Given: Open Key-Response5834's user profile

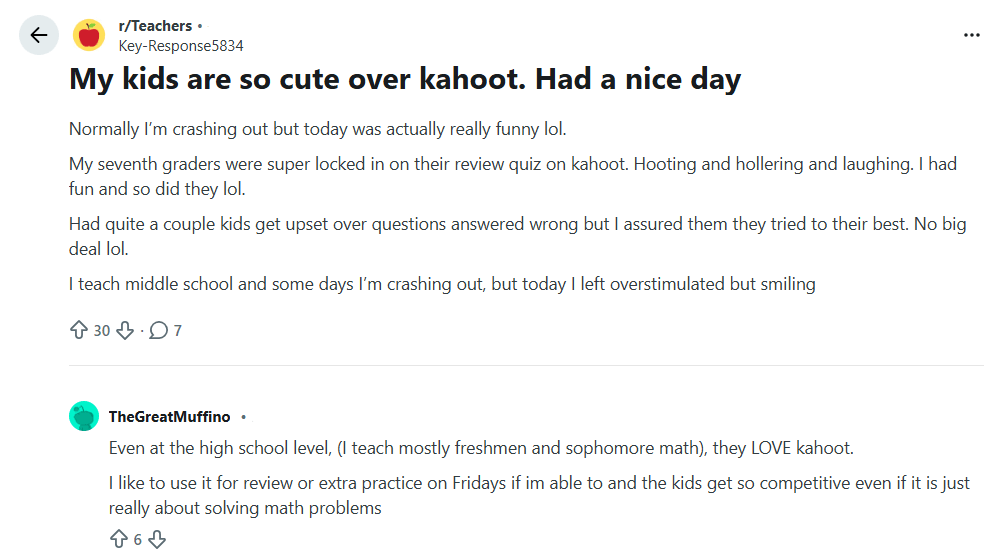Looking at the screenshot, I should coord(180,45).
